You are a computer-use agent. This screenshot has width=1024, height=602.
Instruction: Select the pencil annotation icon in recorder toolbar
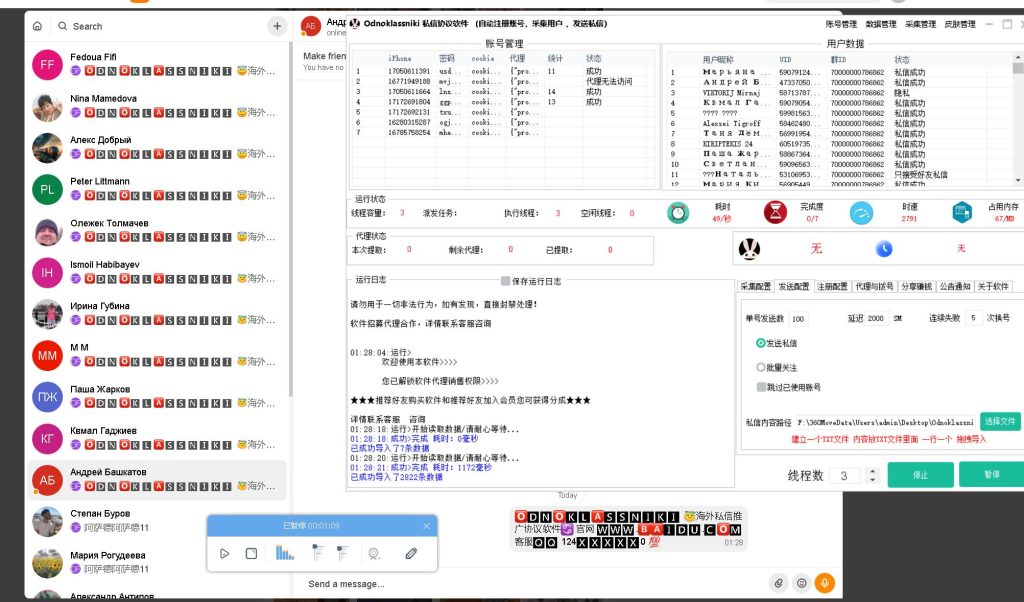(410, 553)
